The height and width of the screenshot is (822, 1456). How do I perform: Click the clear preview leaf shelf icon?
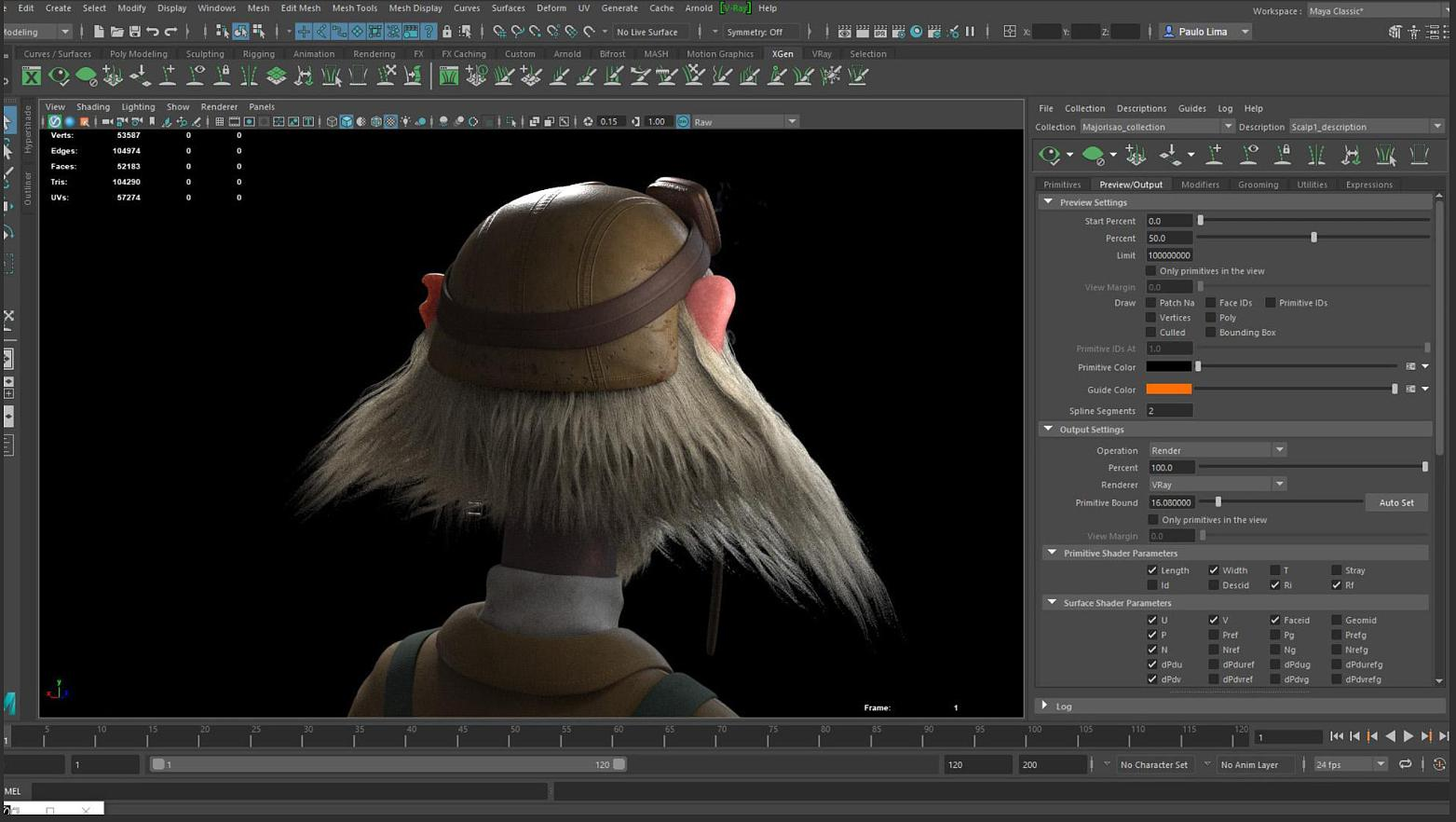[x=86, y=75]
